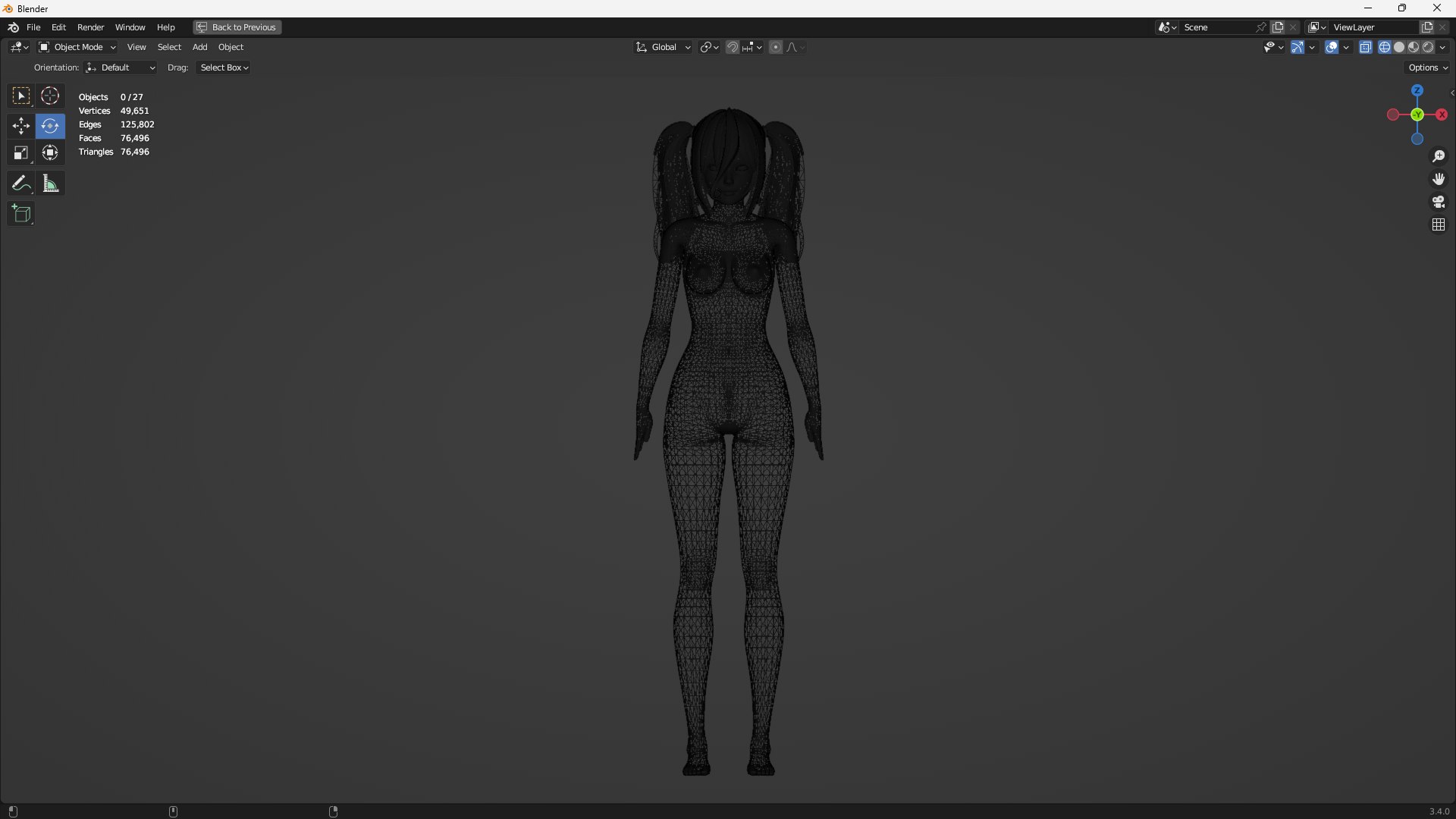Switch to material preview shading
Image resolution: width=1456 pixels, height=819 pixels.
pos(1414,47)
